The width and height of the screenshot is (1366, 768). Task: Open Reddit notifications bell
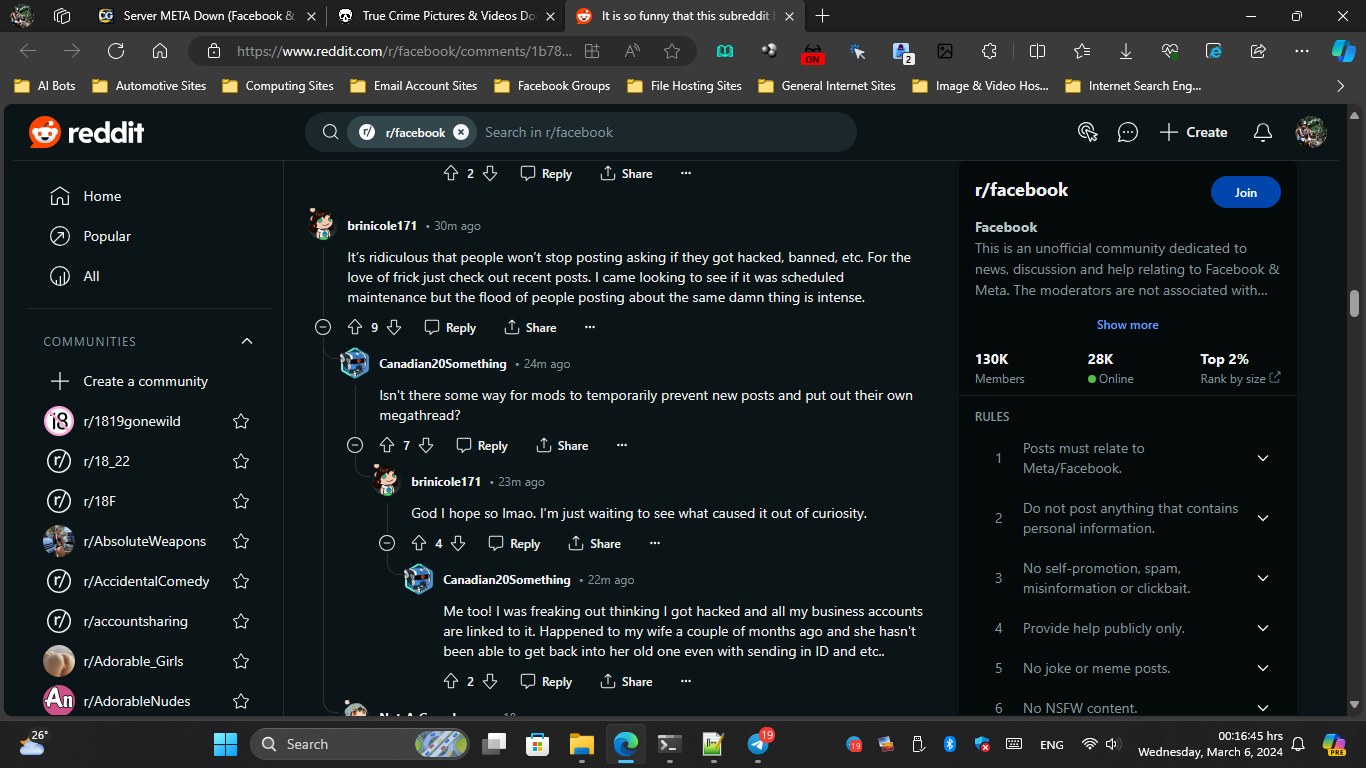point(1263,132)
